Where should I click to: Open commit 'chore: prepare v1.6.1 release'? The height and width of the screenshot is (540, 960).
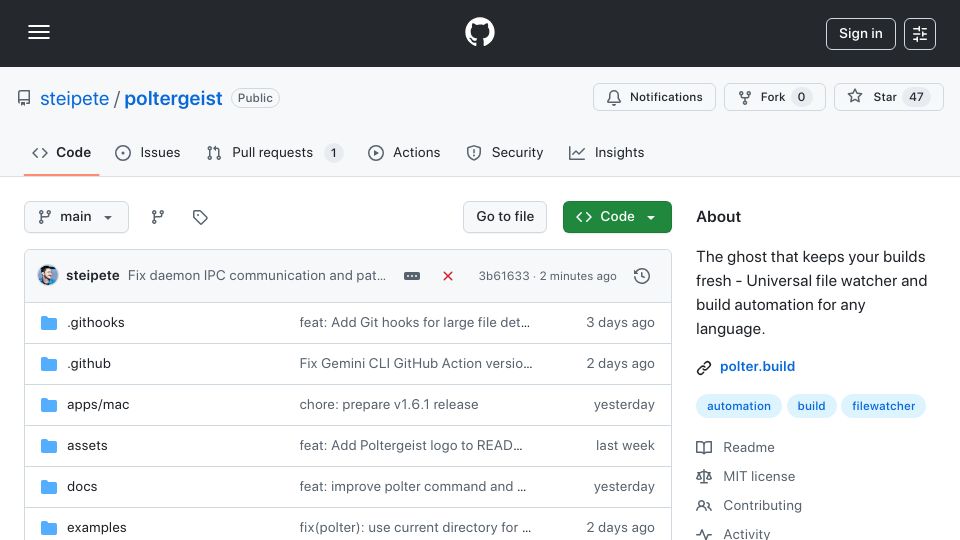tap(389, 405)
